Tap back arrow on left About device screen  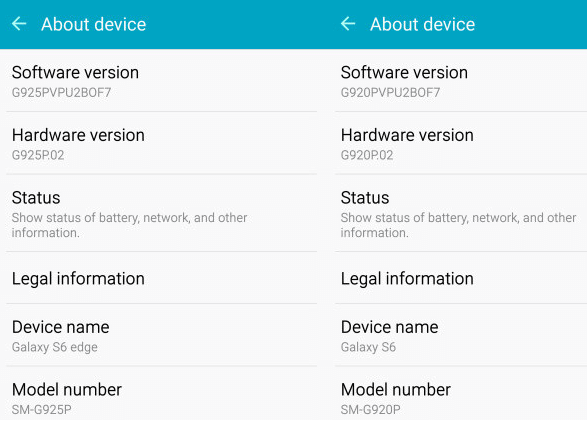coord(19,24)
